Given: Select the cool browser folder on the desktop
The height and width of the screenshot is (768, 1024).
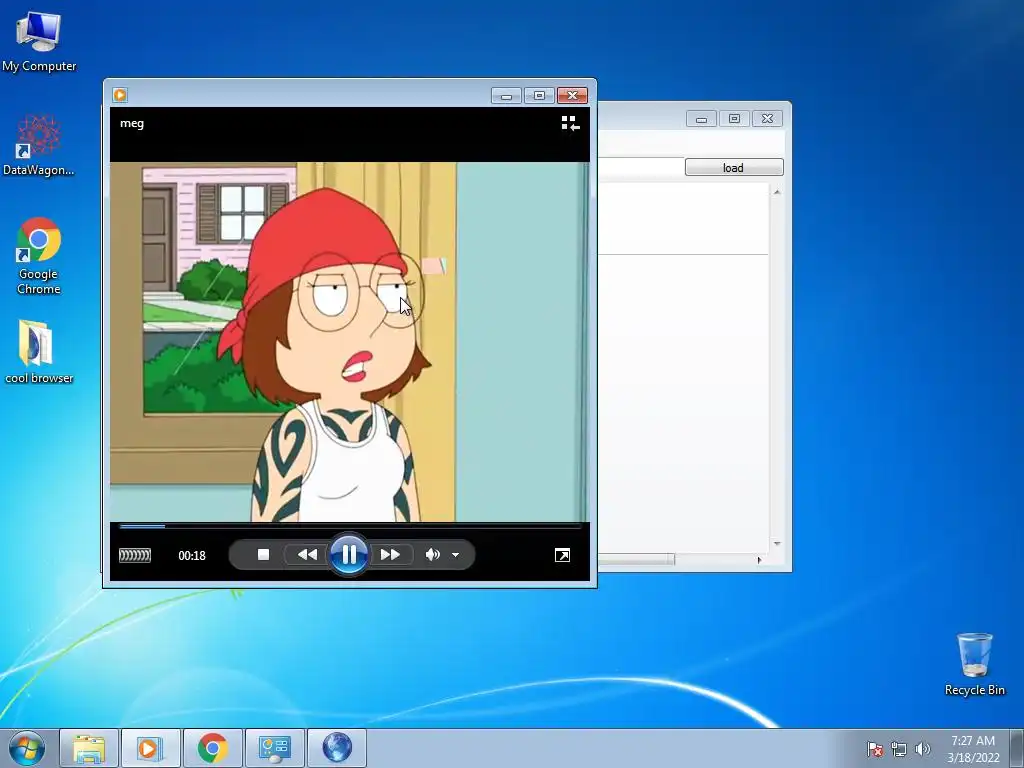Looking at the screenshot, I should click(x=39, y=351).
